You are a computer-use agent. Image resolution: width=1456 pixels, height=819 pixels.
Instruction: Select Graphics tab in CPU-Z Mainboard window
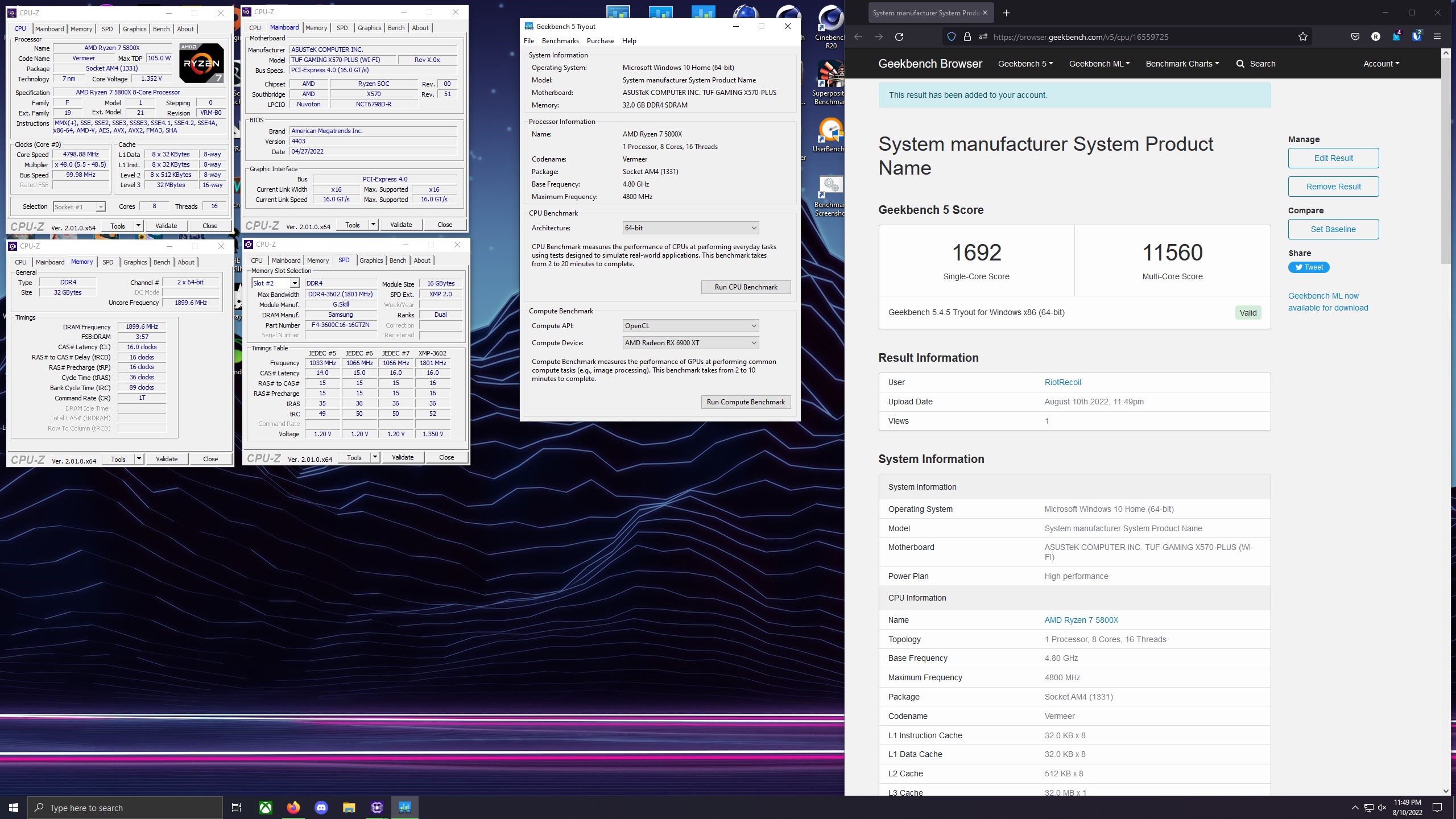coord(369,28)
